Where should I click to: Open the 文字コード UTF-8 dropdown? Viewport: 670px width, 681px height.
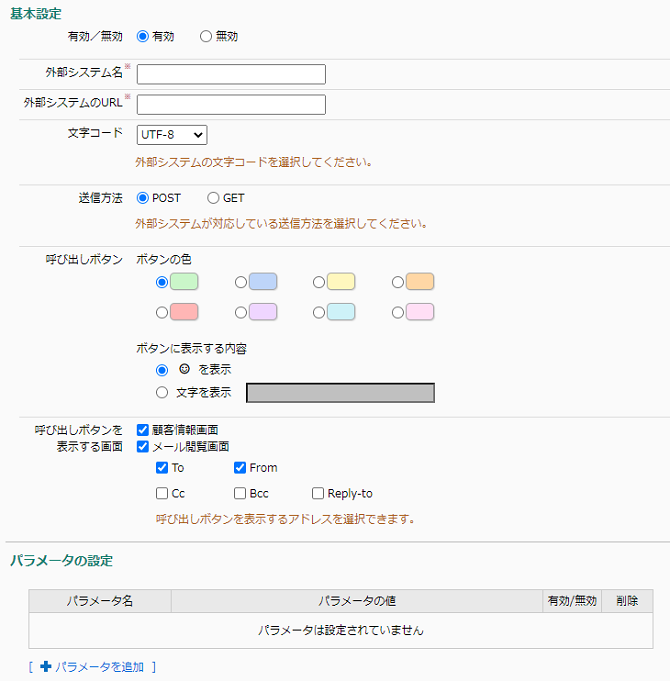[x=172, y=135]
